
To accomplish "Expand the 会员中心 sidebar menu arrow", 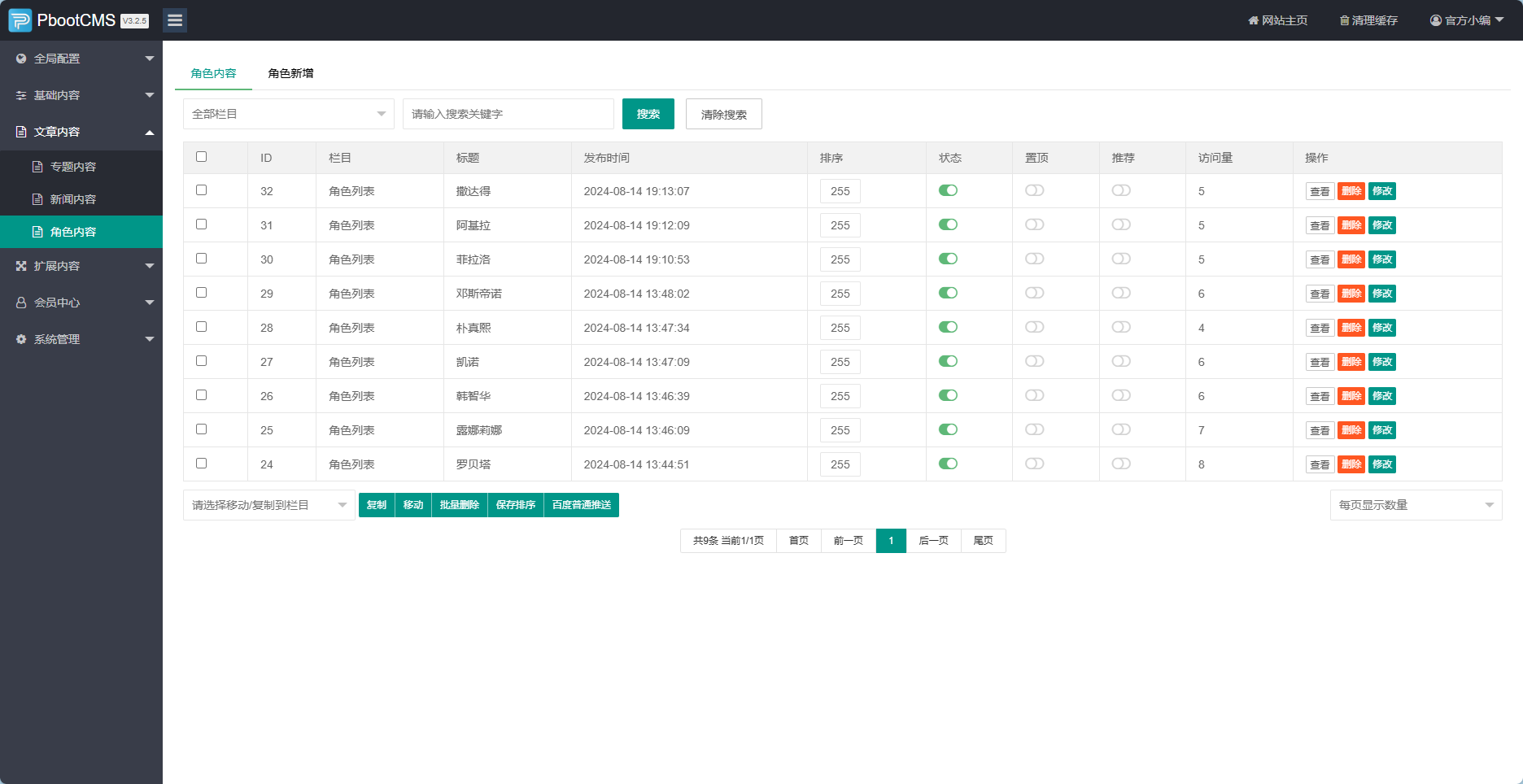I will tap(150, 303).
